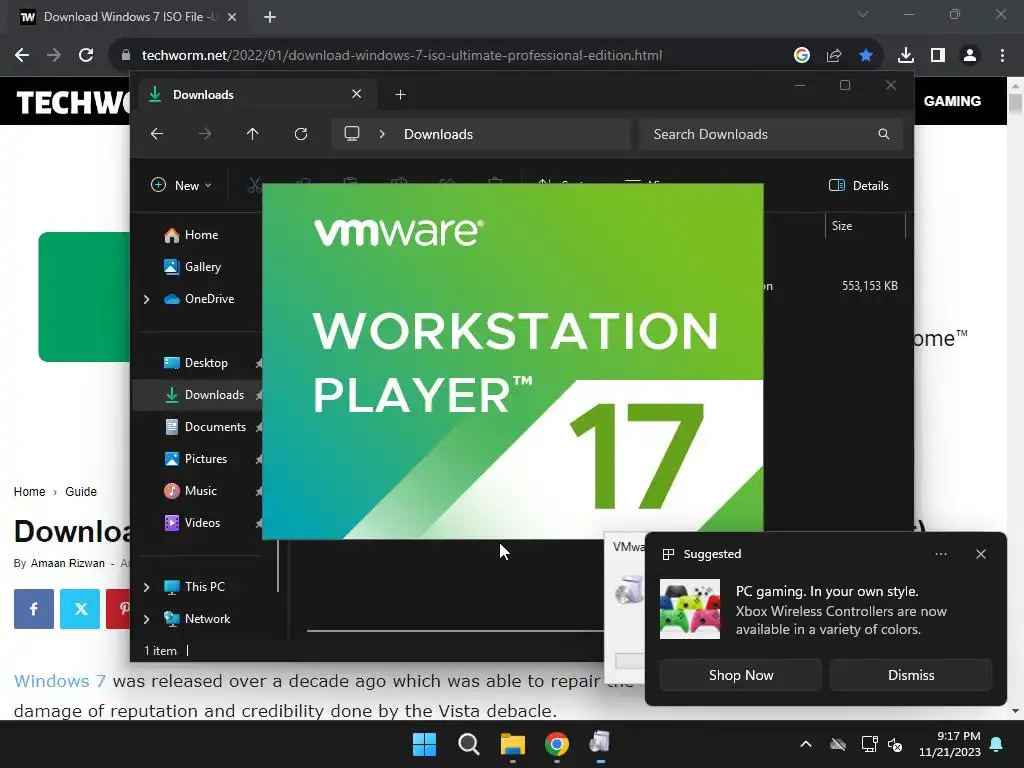The image size is (1024, 768).
Task: Share this page from Chrome toolbar
Action: pos(834,56)
